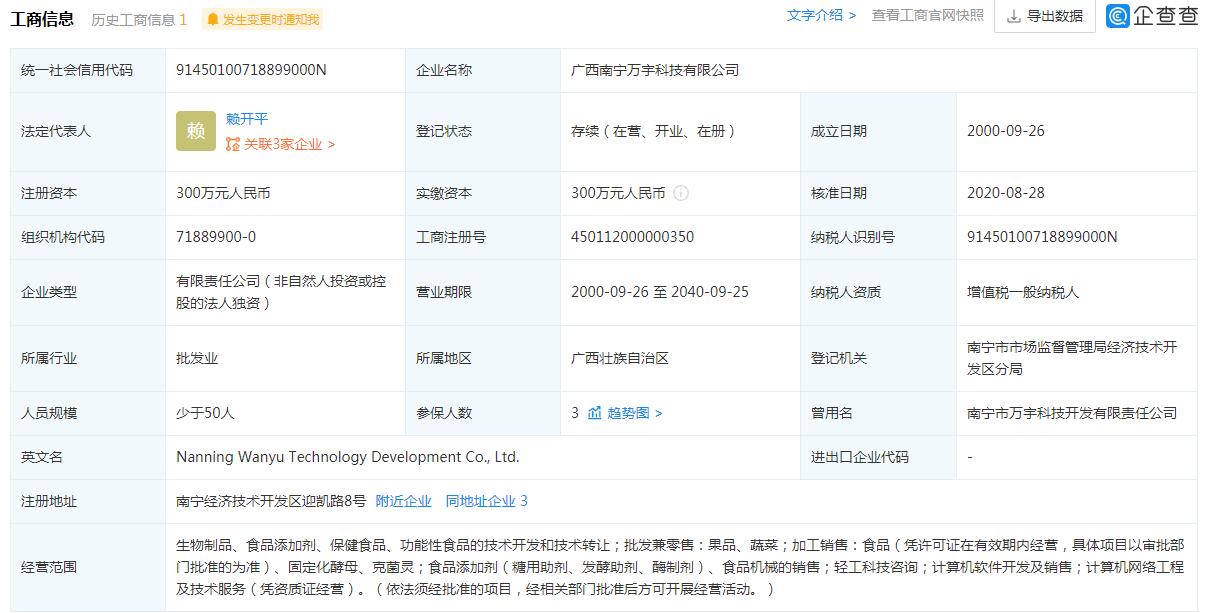This screenshot has width=1213, height=613.
Task: Click the download icon in 导出数据
Action: pyautogui.click(x=1014, y=16)
